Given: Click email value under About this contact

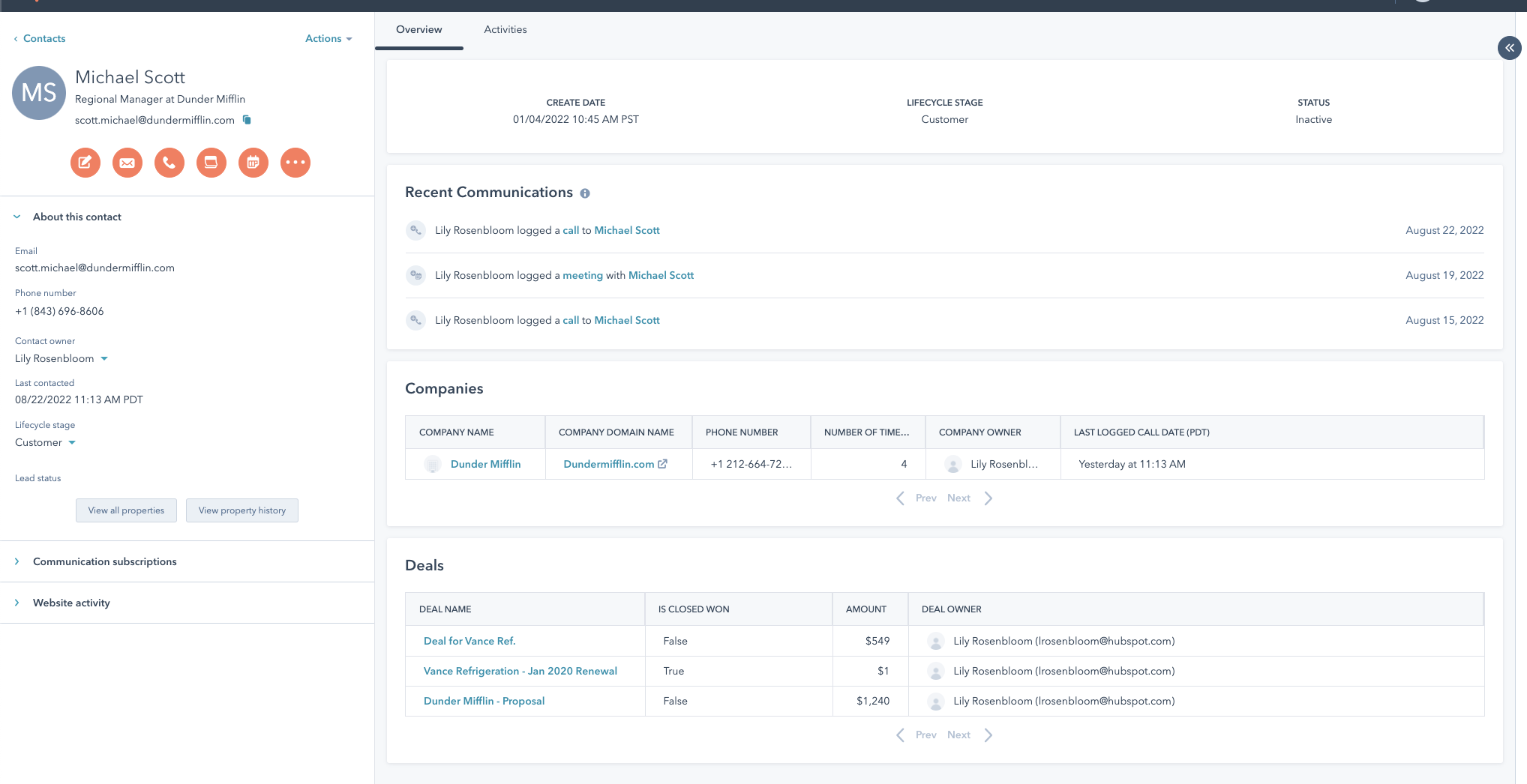Looking at the screenshot, I should 94,268.
